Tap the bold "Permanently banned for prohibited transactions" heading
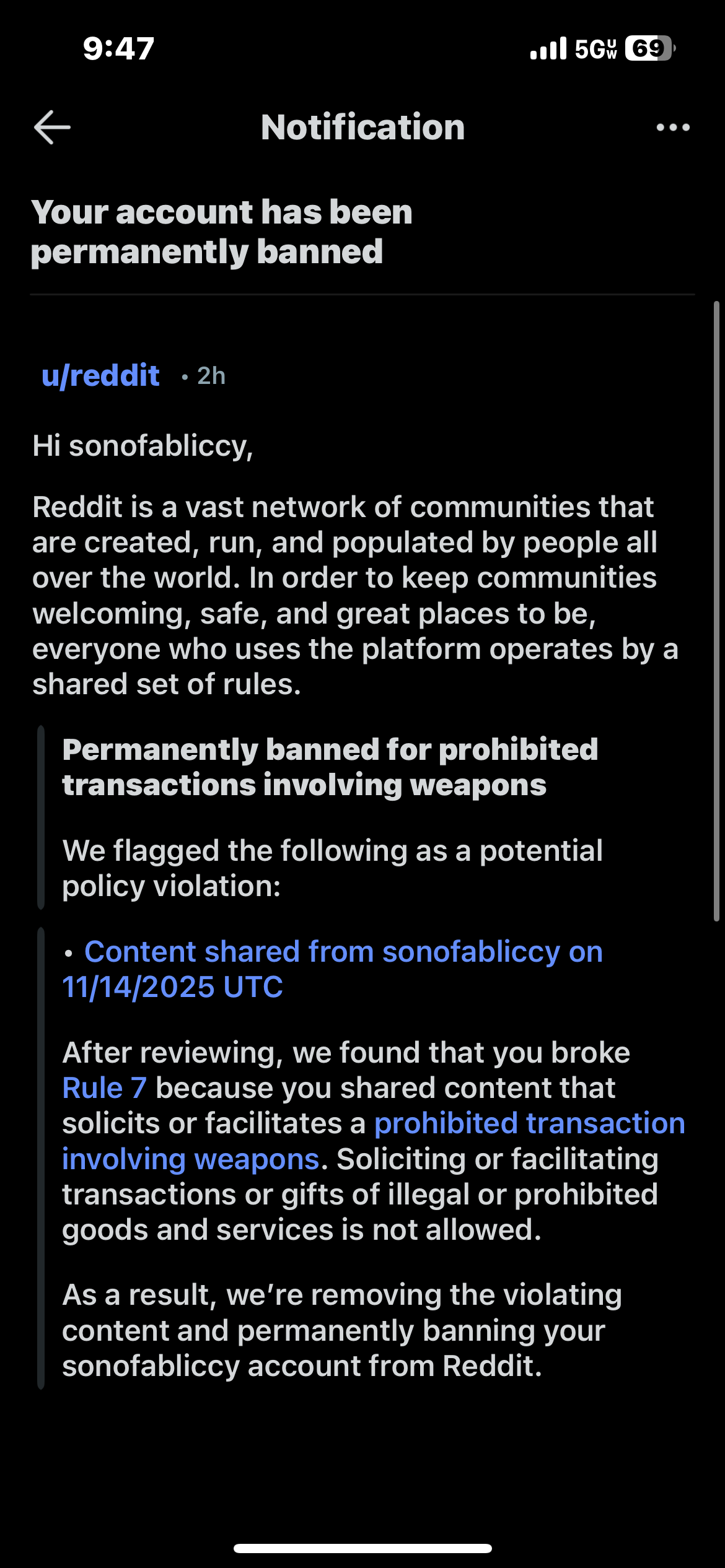This screenshot has height=1568, width=725. 330,767
